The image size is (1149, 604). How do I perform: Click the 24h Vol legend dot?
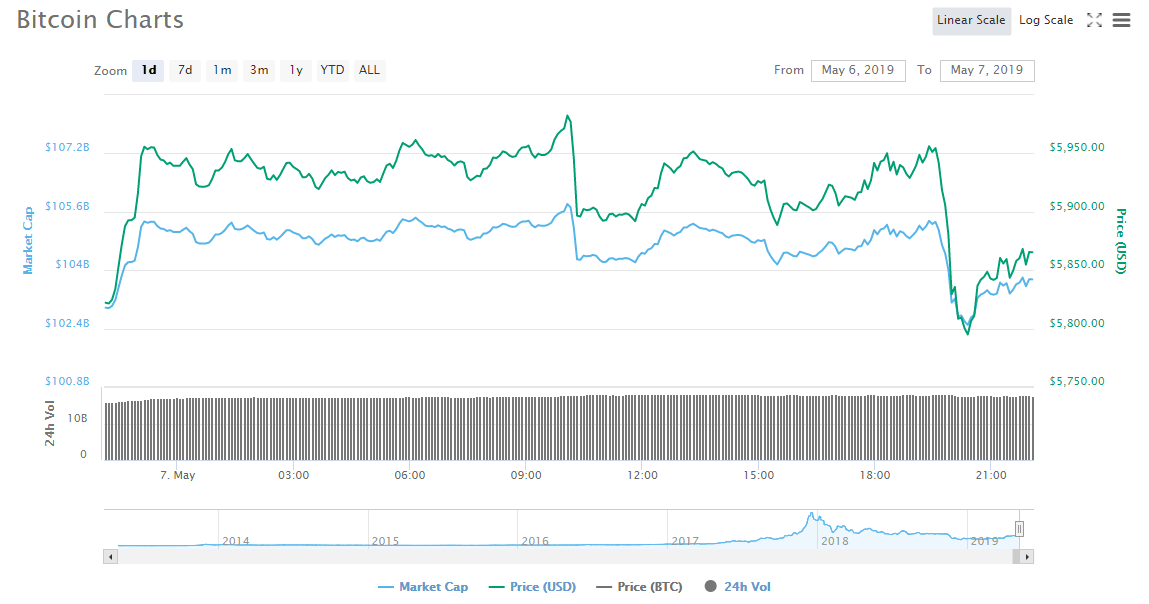coord(710,586)
